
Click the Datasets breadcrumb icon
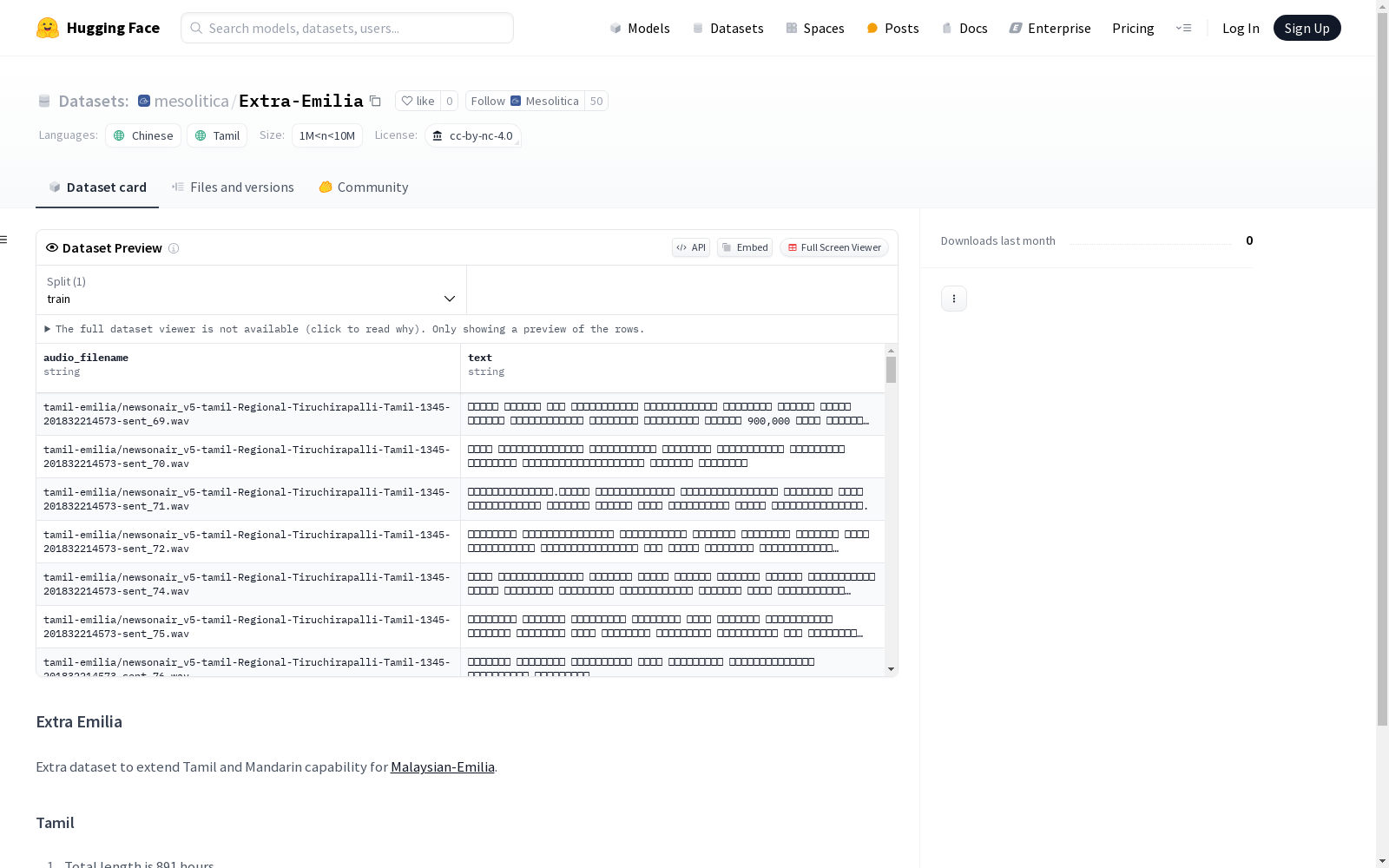point(44,101)
